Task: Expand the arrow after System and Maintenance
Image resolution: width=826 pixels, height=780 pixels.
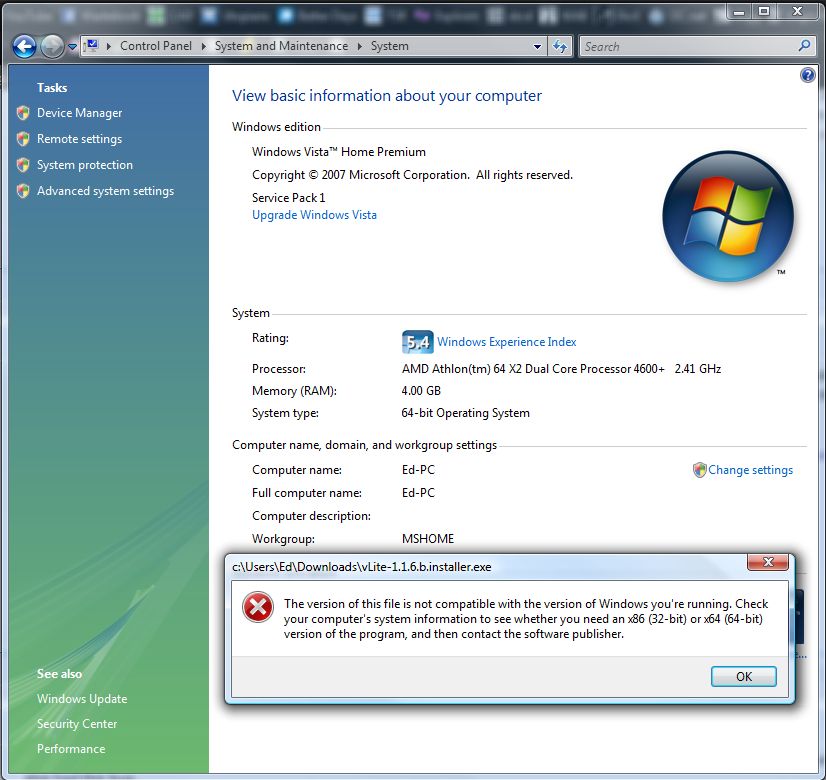Action: click(x=360, y=46)
